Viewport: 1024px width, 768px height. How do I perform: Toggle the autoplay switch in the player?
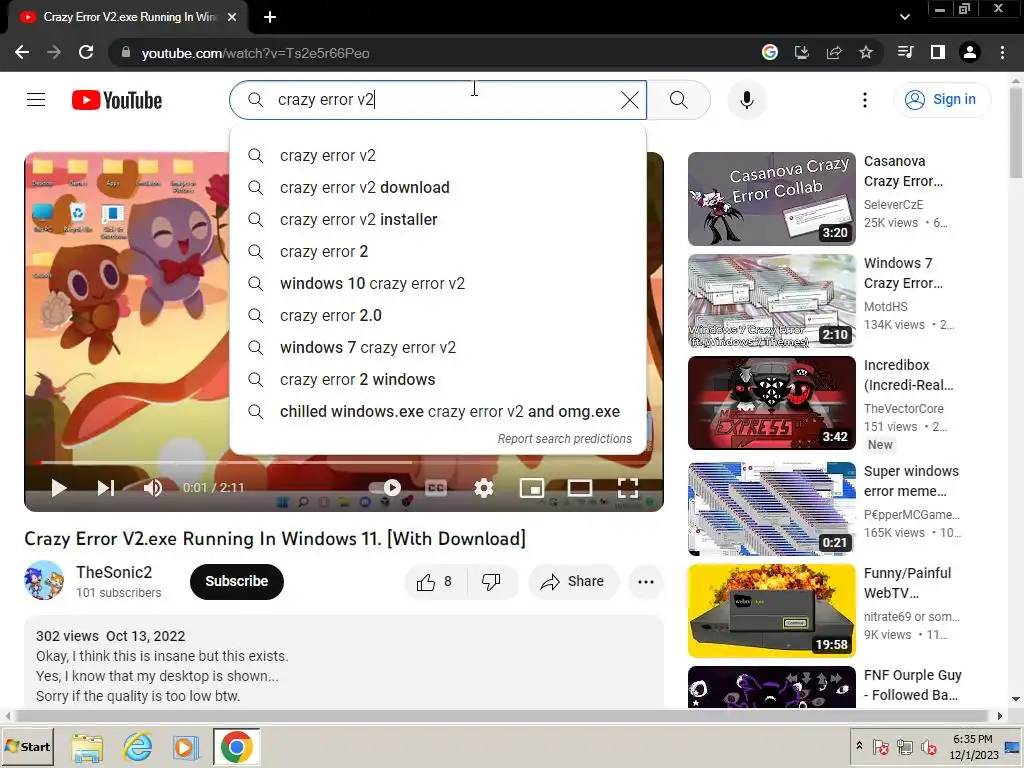click(385, 488)
